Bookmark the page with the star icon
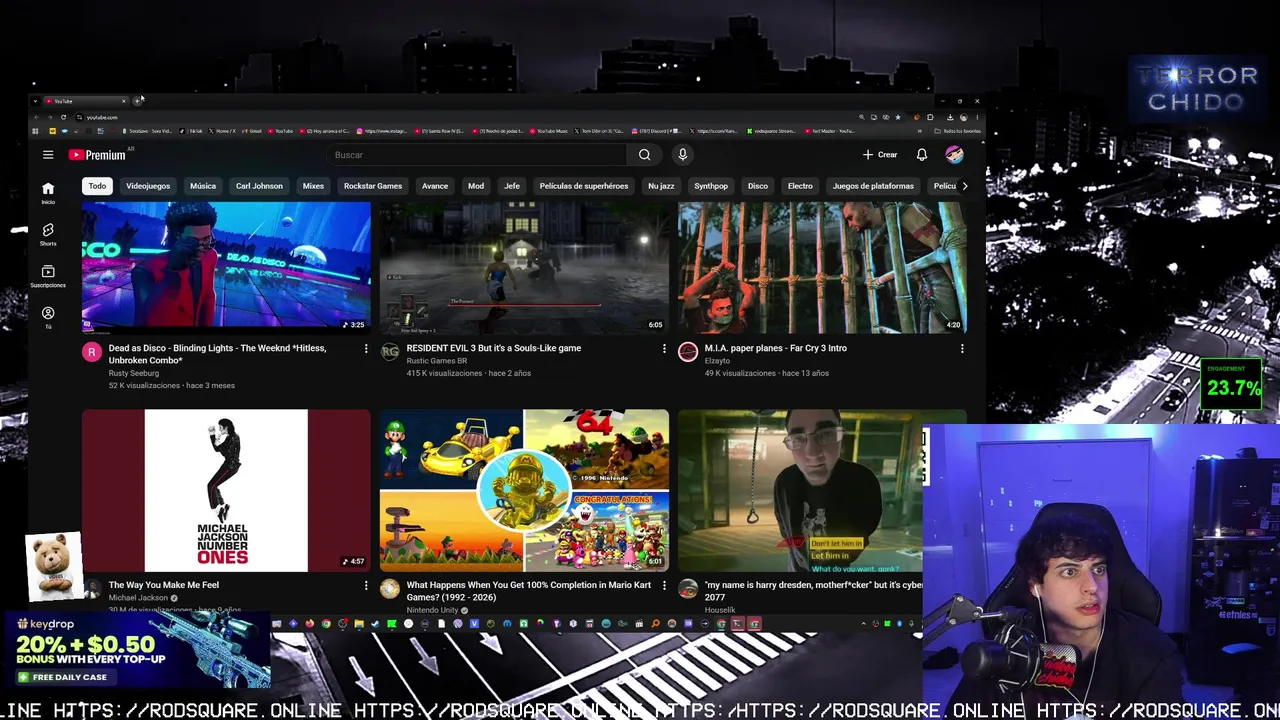Viewport: 1280px width, 720px height. click(898, 117)
